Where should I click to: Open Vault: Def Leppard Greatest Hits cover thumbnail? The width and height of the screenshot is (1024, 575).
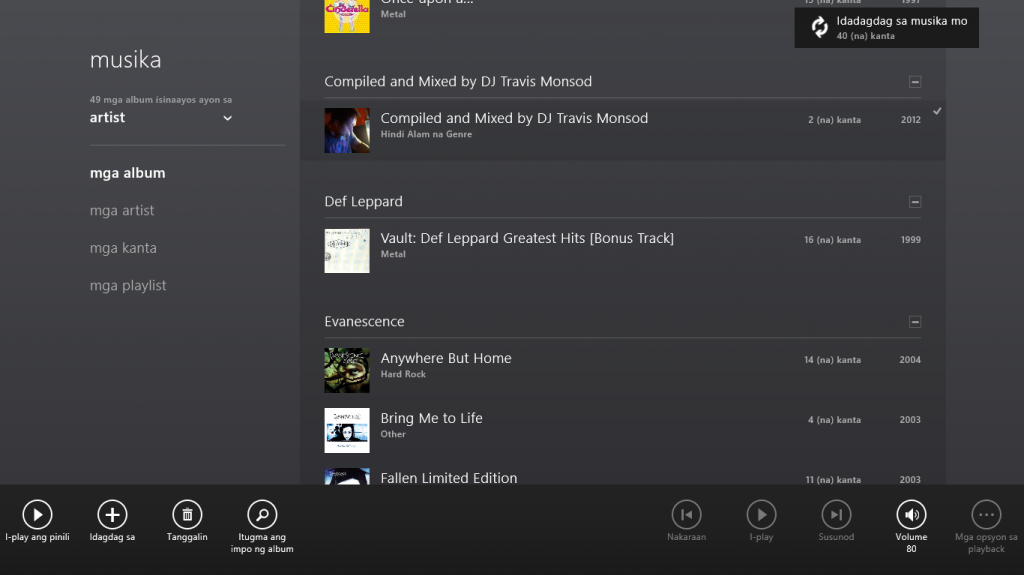[347, 251]
